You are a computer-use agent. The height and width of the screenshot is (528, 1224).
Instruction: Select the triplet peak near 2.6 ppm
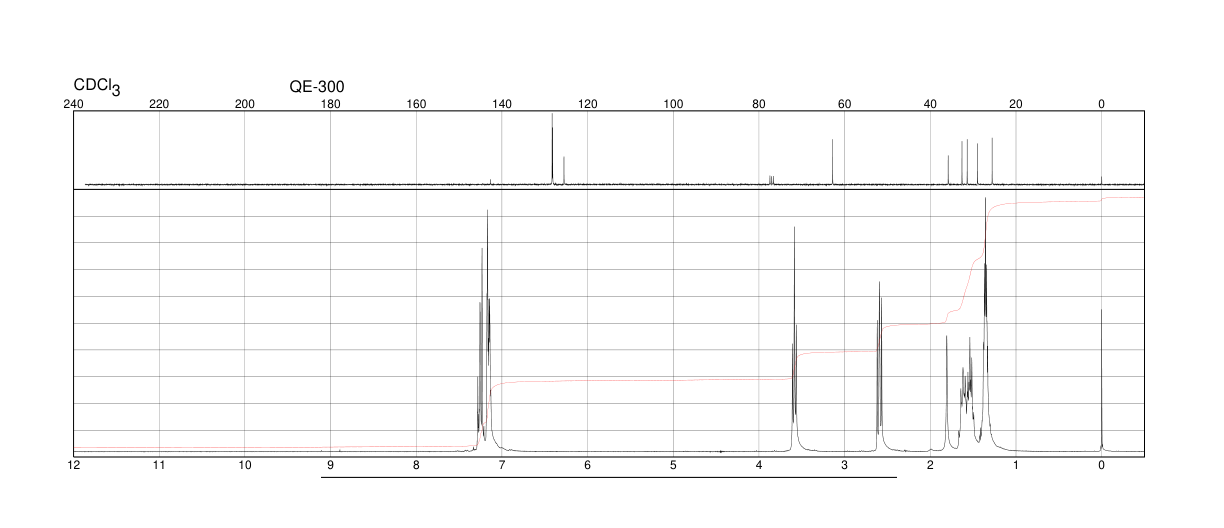tap(880, 365)
